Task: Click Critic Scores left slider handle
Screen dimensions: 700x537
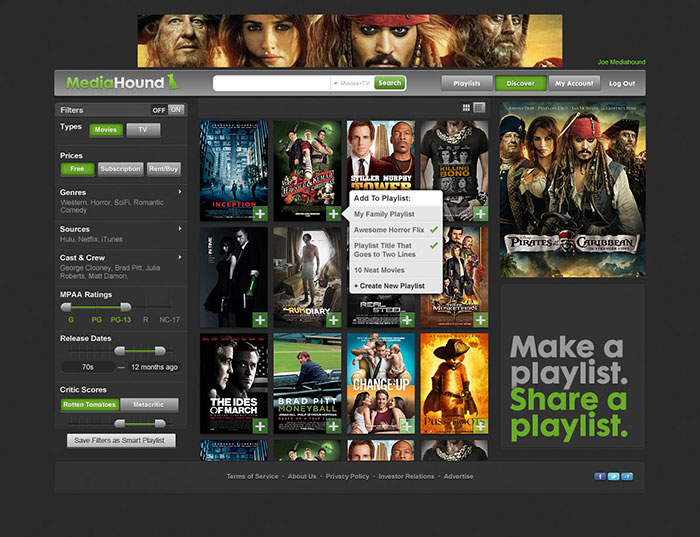Action: (x=120, y=423)
